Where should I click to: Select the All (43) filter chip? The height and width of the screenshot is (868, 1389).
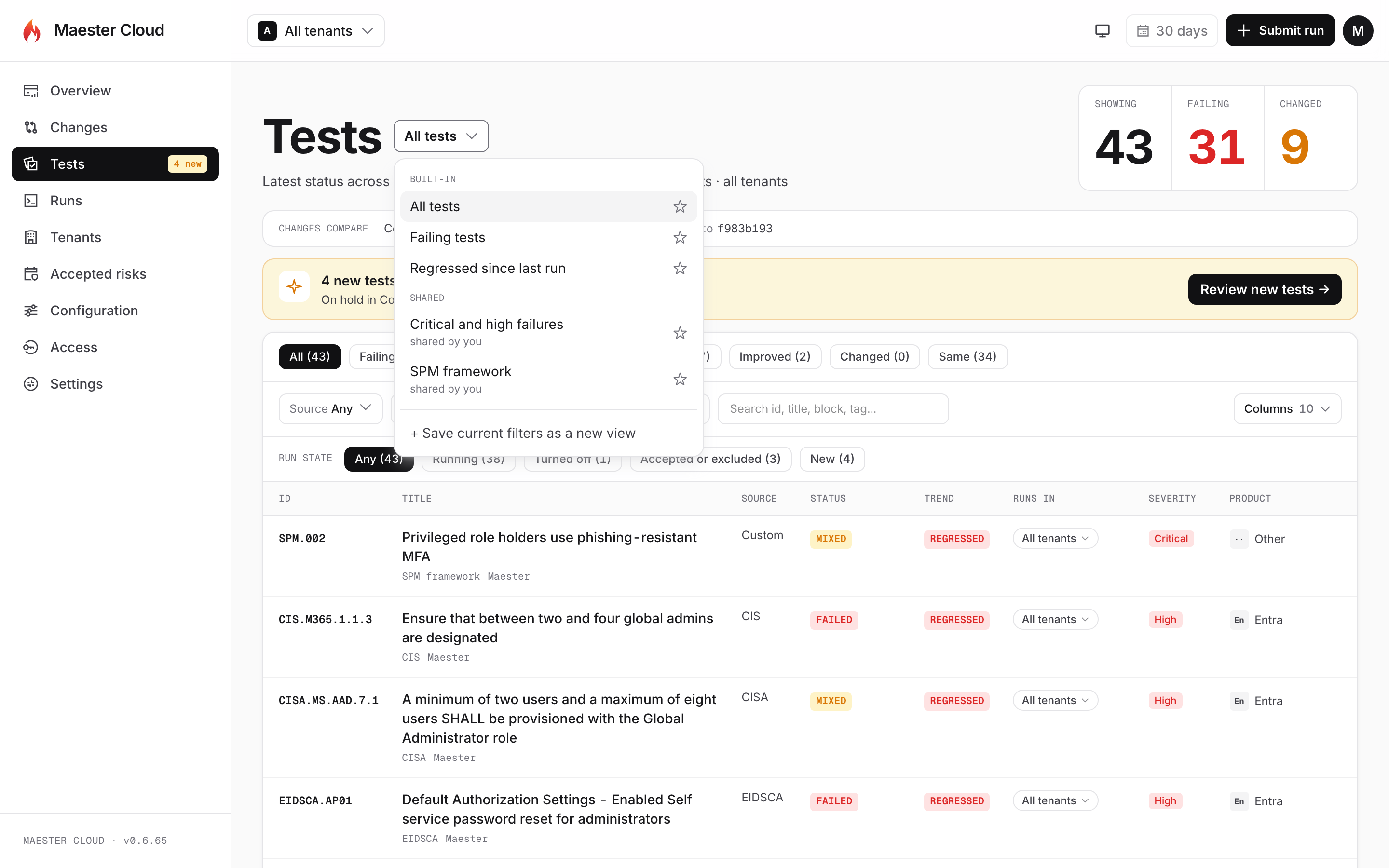point(309,356)
